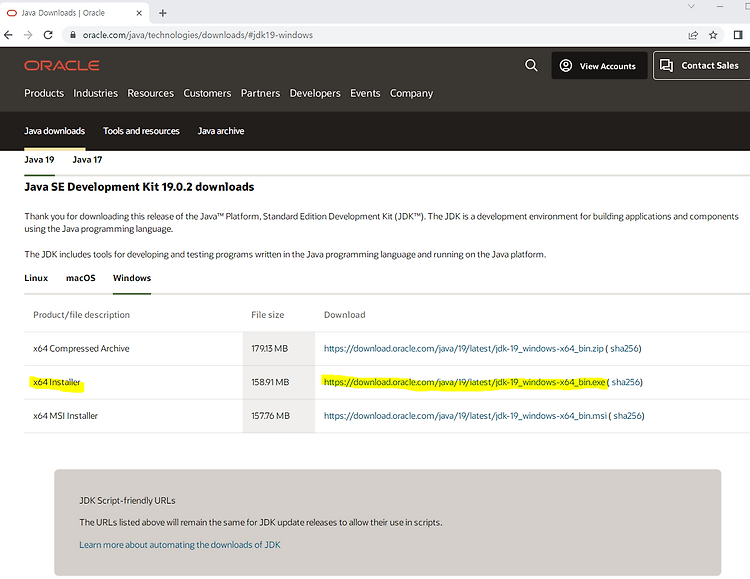Minimize the browser window
This screenshot has width=750, height=579.
(720, 6)
